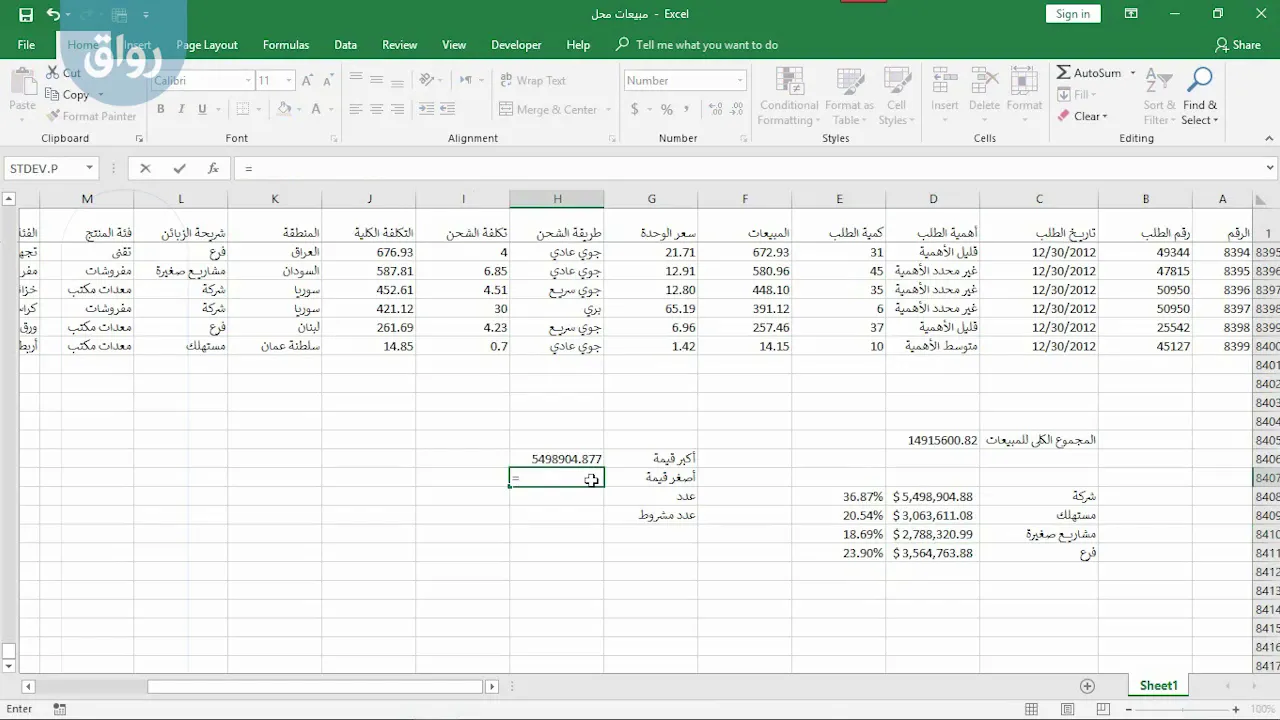1280x720 pixels.
Task: Click the Share button
Action: point(1238,45)
